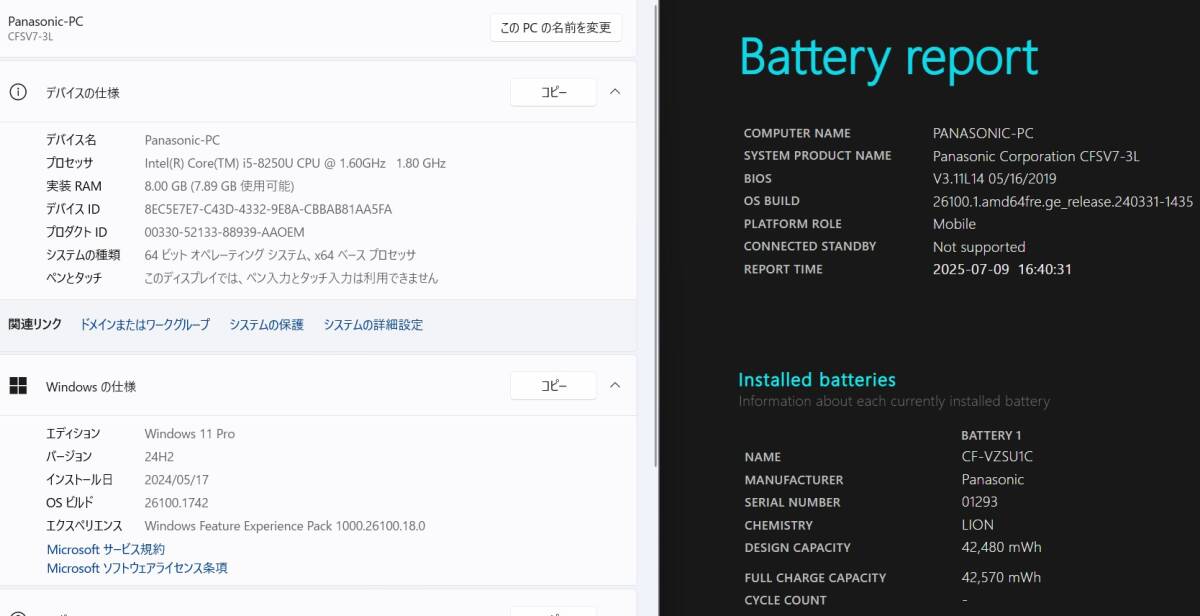Click the ペンとタッチ value text

(291, 278)
